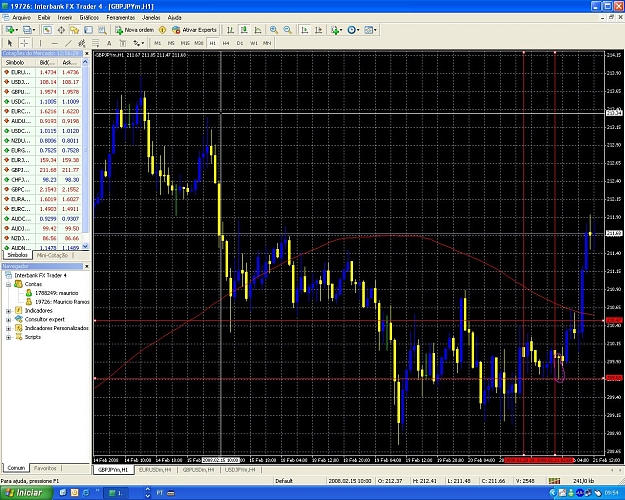The width and height of the screenshot is (625, 500).
Task: Expand the Scripts tree node
Action: (8, 337)
